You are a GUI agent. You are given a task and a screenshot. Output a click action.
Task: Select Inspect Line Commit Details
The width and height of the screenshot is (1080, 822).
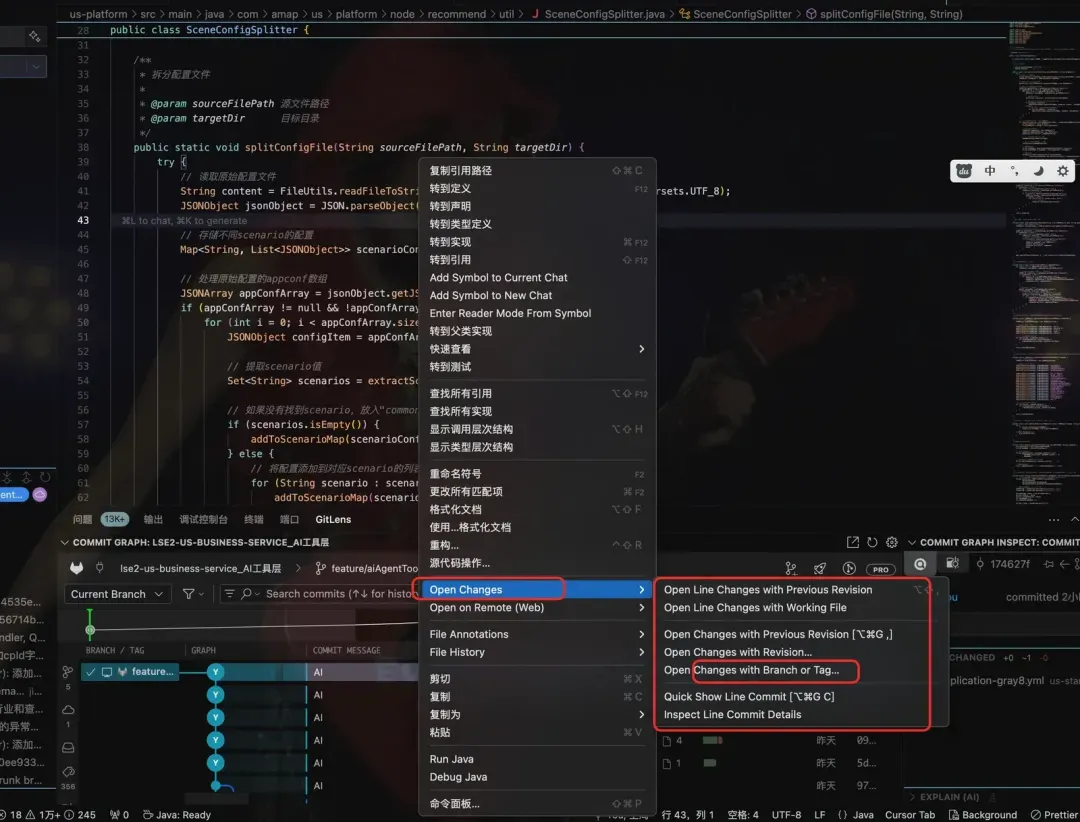pos(732,715)
